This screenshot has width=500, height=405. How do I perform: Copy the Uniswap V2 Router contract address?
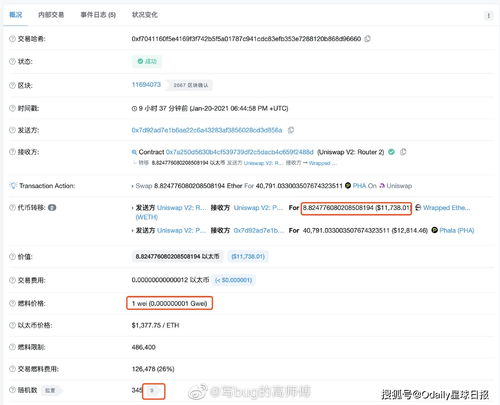[403, 152]
